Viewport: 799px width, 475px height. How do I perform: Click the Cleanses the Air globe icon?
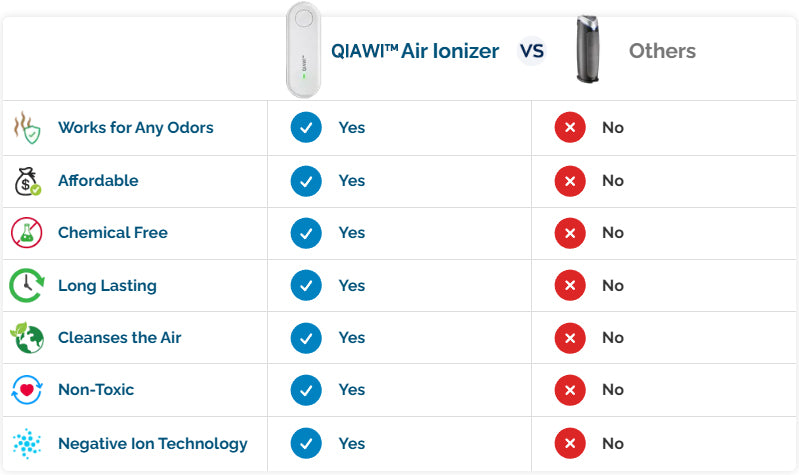tap(27, 338)
